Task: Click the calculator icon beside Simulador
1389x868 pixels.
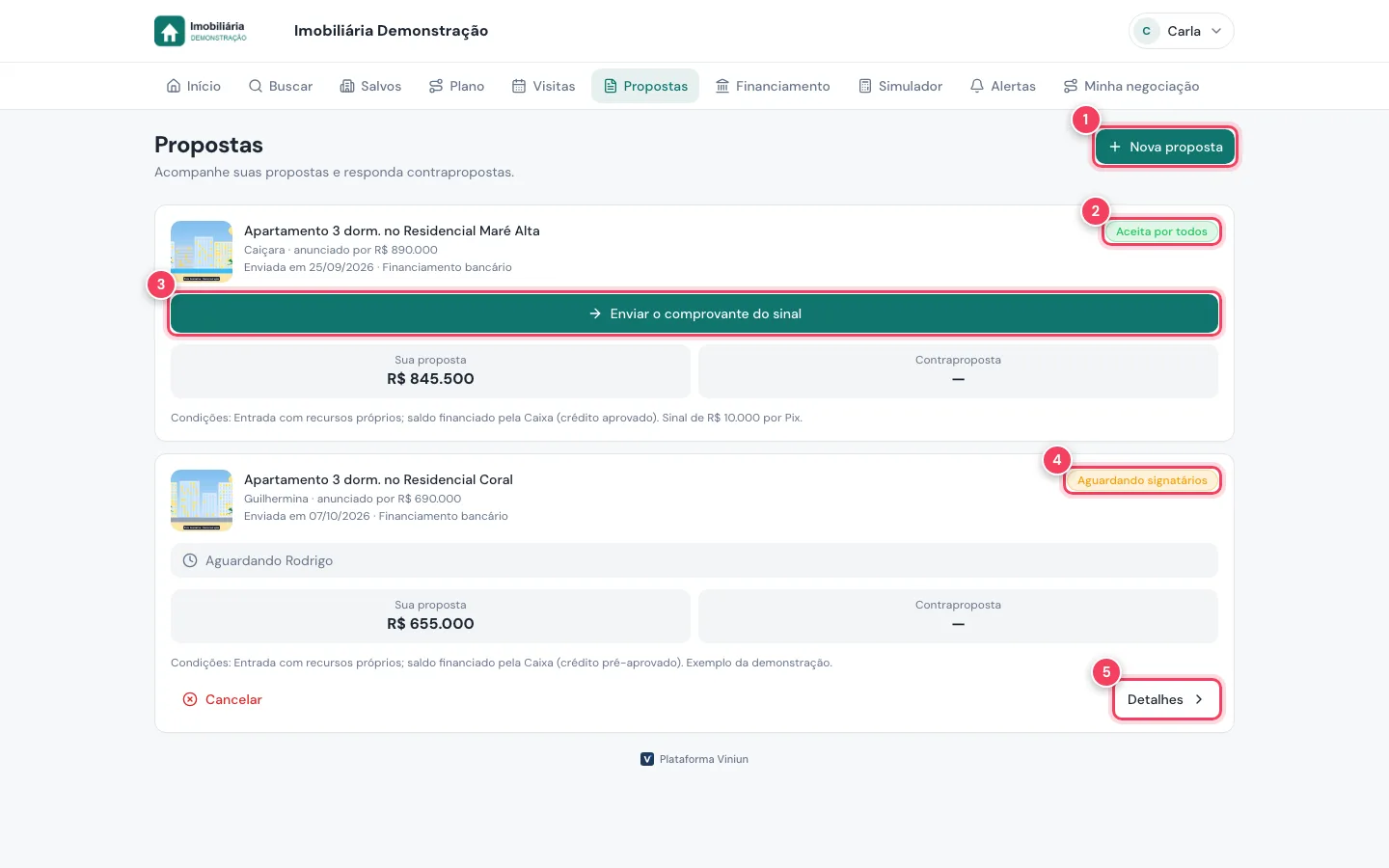Action: [865, 86]
